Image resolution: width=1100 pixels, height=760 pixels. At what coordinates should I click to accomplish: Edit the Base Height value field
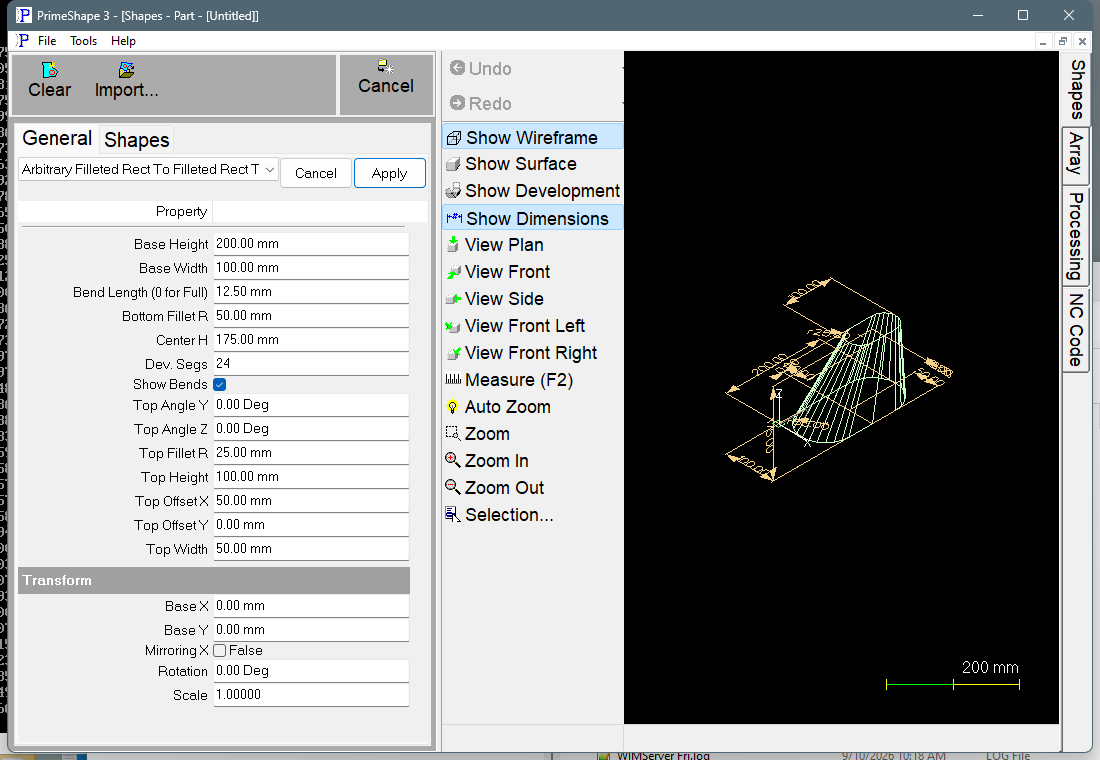(x=311, y=244)
